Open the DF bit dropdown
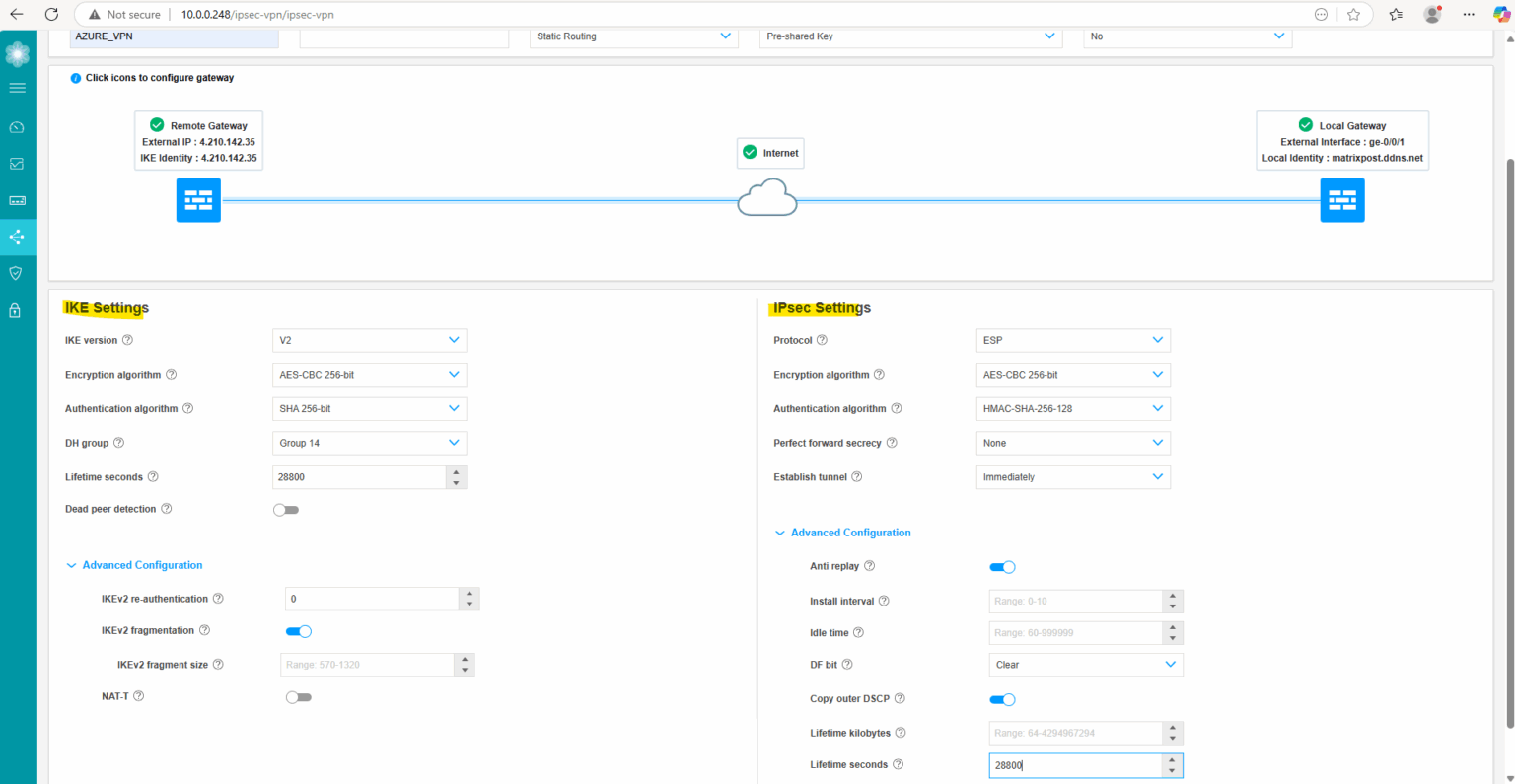The width and height of the screenshot is (1515, 784). [1085, 664]
